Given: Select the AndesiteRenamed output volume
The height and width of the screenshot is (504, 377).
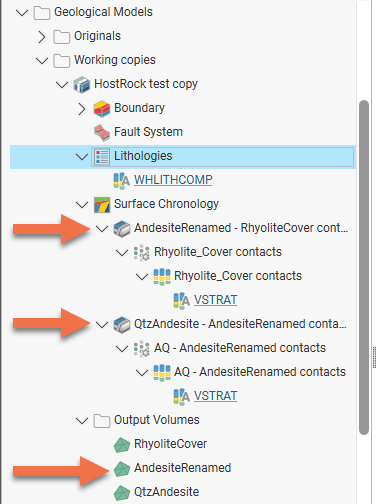Looking at the screenshot, I should [182, 468].
